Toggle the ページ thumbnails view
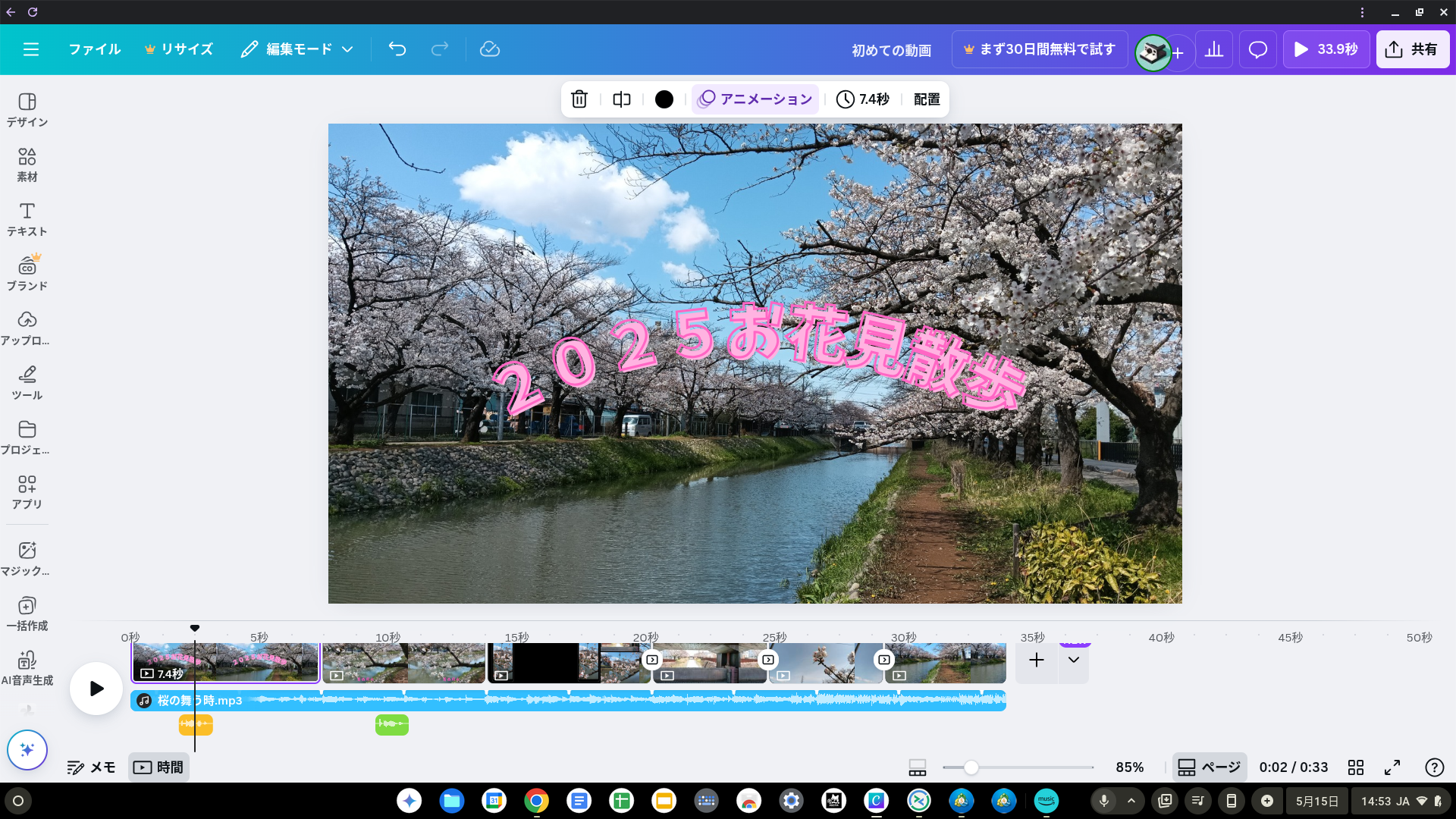Image resolution: width=1456 pixels, height=819 pixels. [x=1210, y=767]
